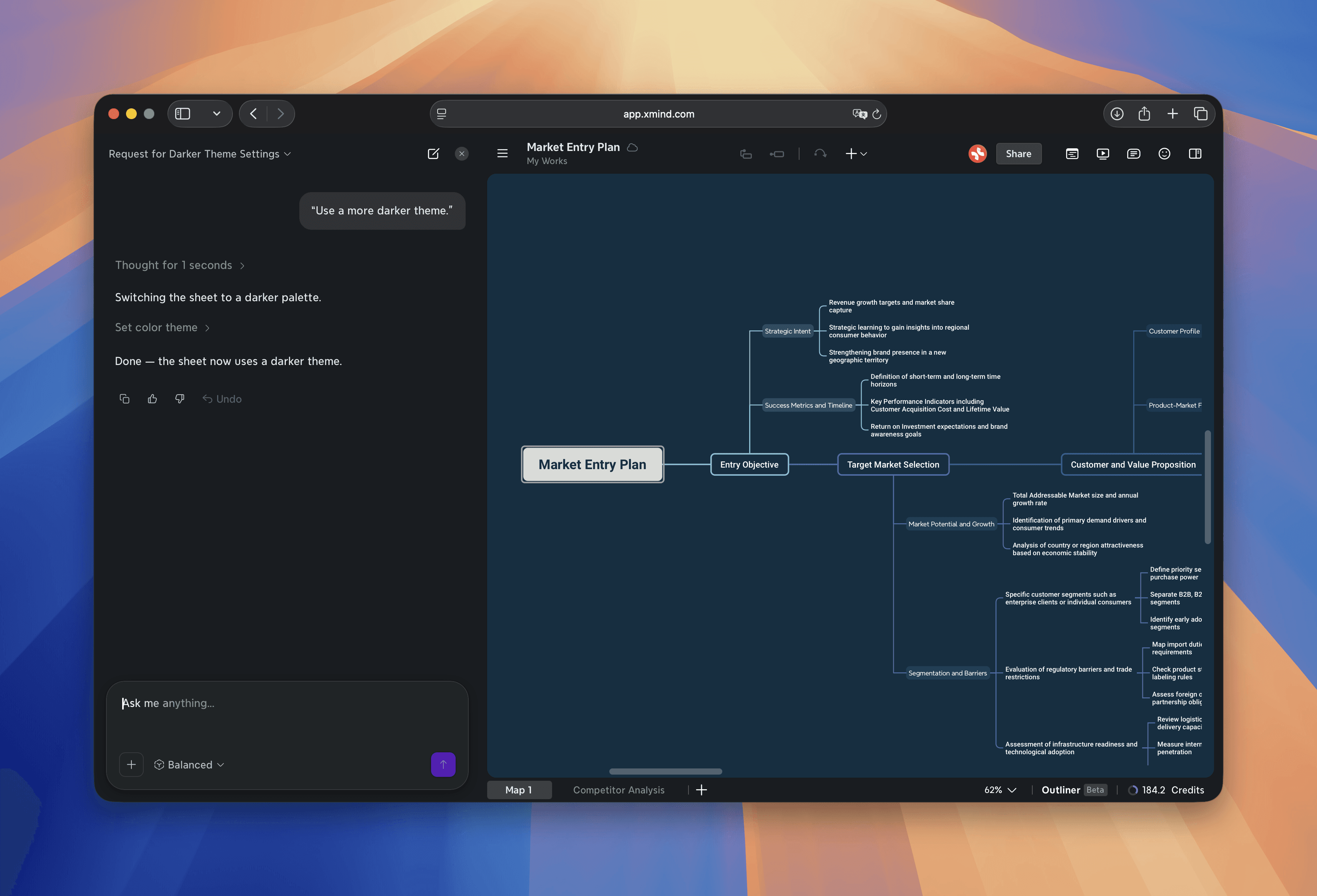Show Safari tab overview
Viewport: 1317px width, 896px height.
pos(1200,114)
